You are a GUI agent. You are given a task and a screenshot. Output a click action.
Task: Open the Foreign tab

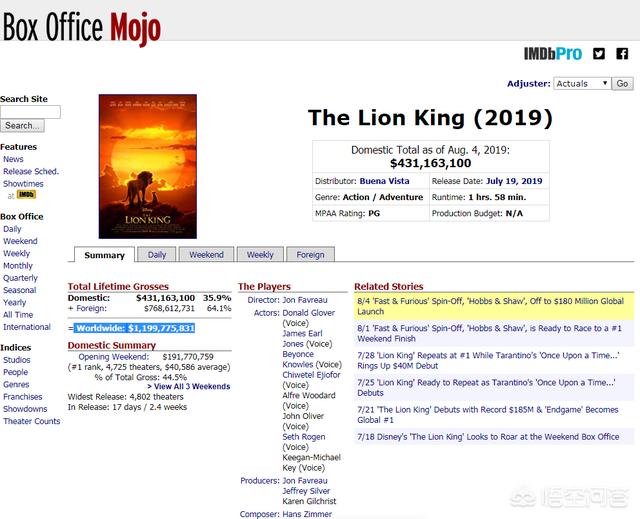click(310, 255)
